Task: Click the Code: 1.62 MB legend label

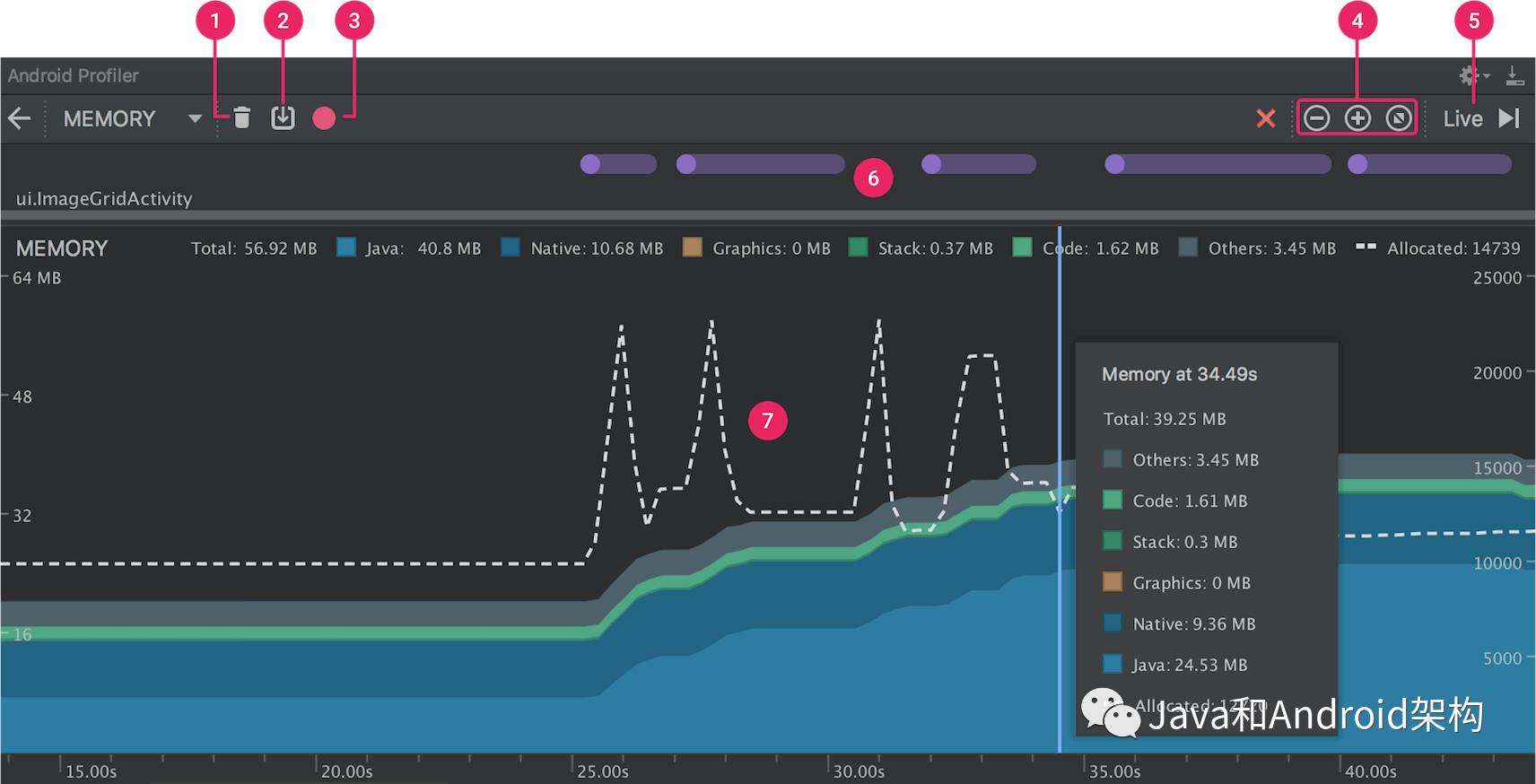Action: click(1101, 248)
